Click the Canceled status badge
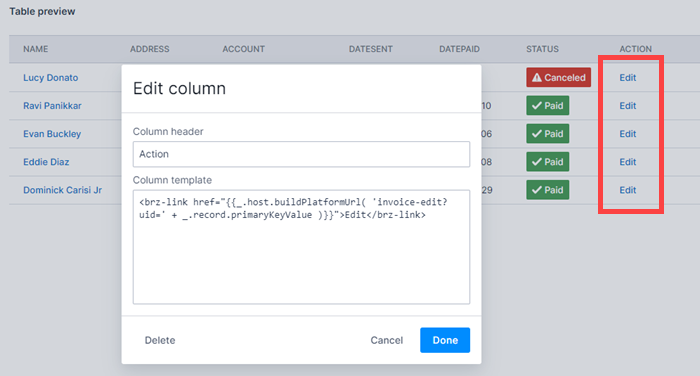Viewport: 700px width, 376px height. 558,77
